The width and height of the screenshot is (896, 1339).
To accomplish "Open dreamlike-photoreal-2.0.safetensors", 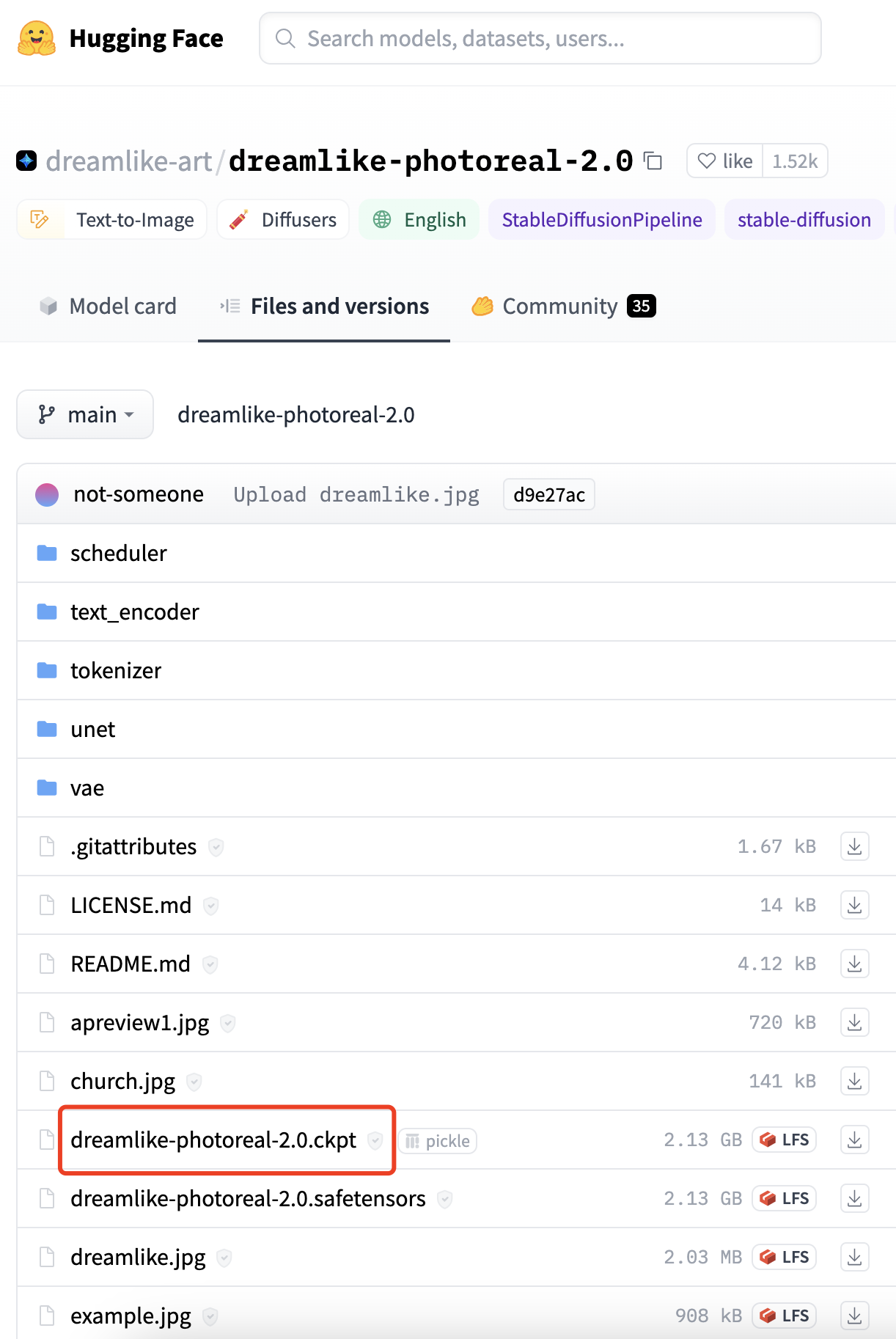I will (248, 1198).
